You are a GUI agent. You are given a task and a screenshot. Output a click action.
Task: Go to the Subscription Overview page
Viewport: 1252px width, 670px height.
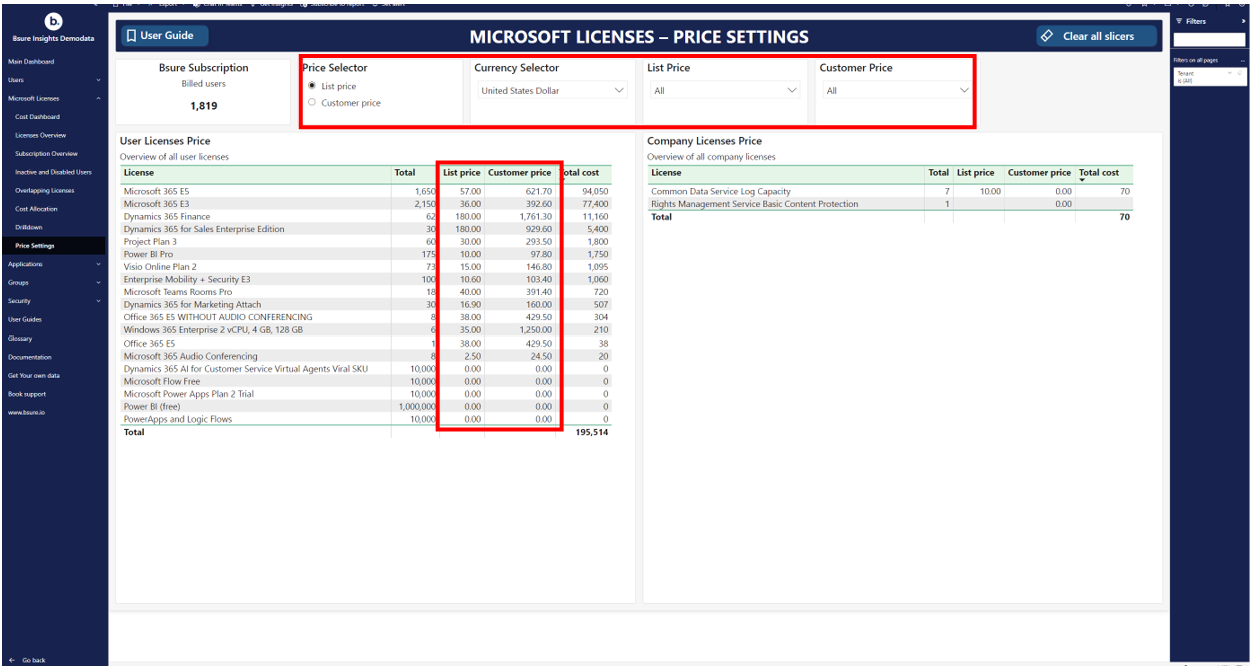(46, 154)
